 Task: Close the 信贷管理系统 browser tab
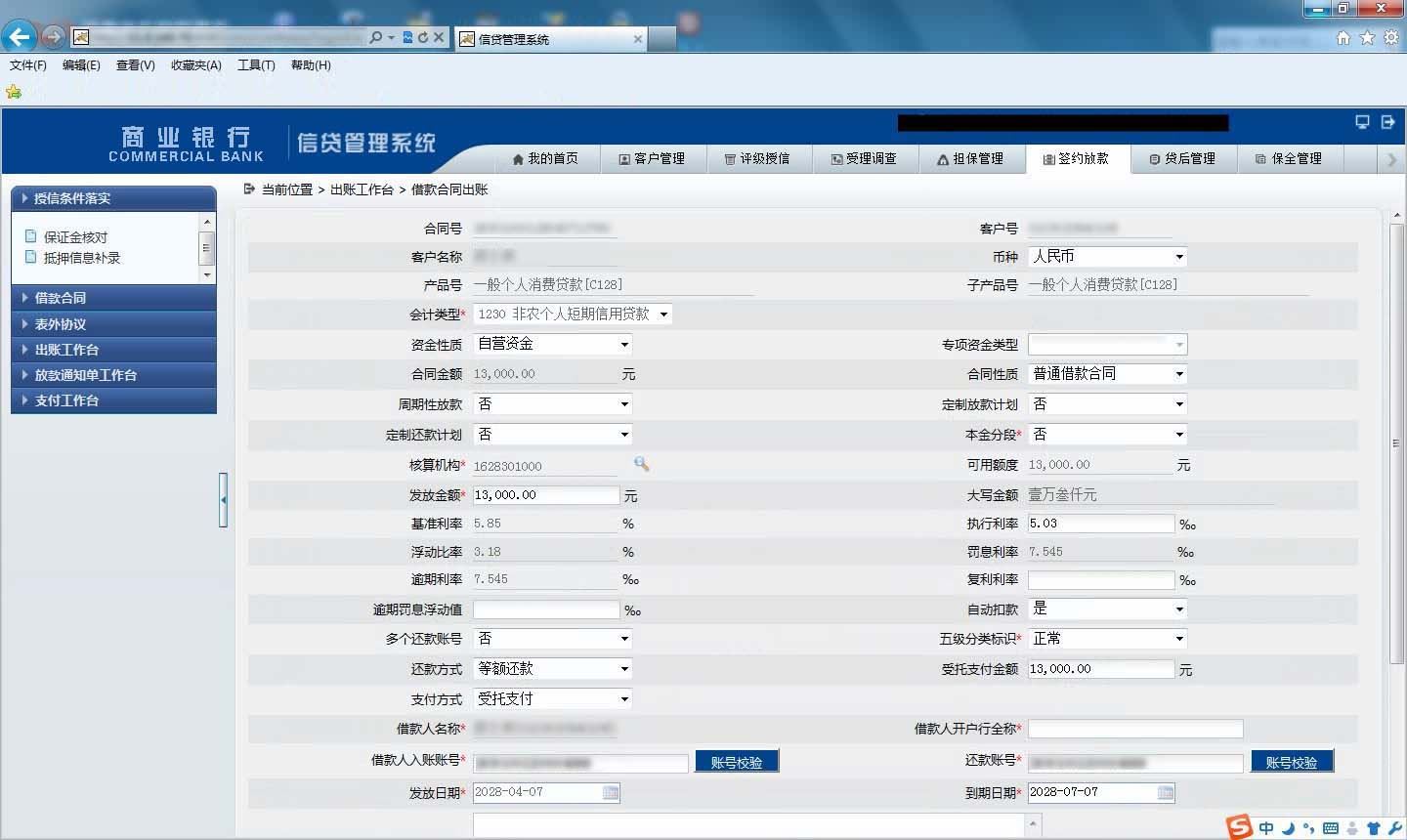[638, 39]
